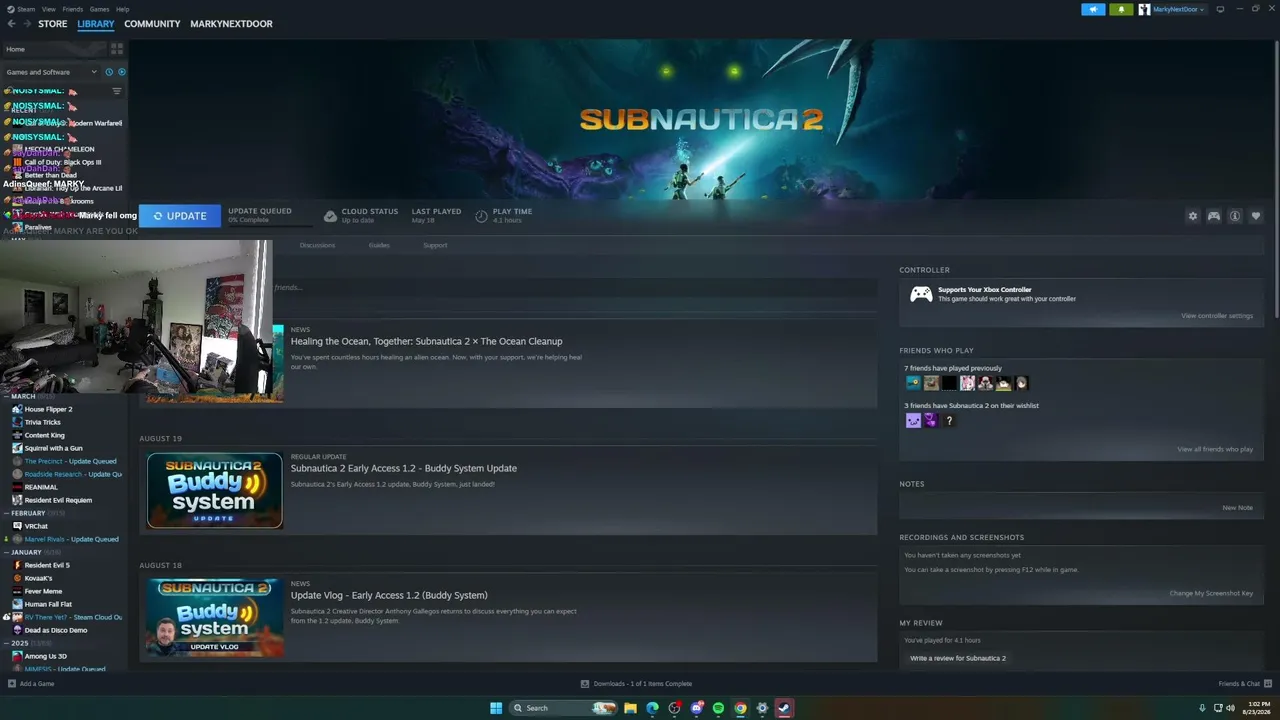This screenshot has height=720, width=1280.
Task: Sort library by recent activity clock icon
Action: (109, 72)
